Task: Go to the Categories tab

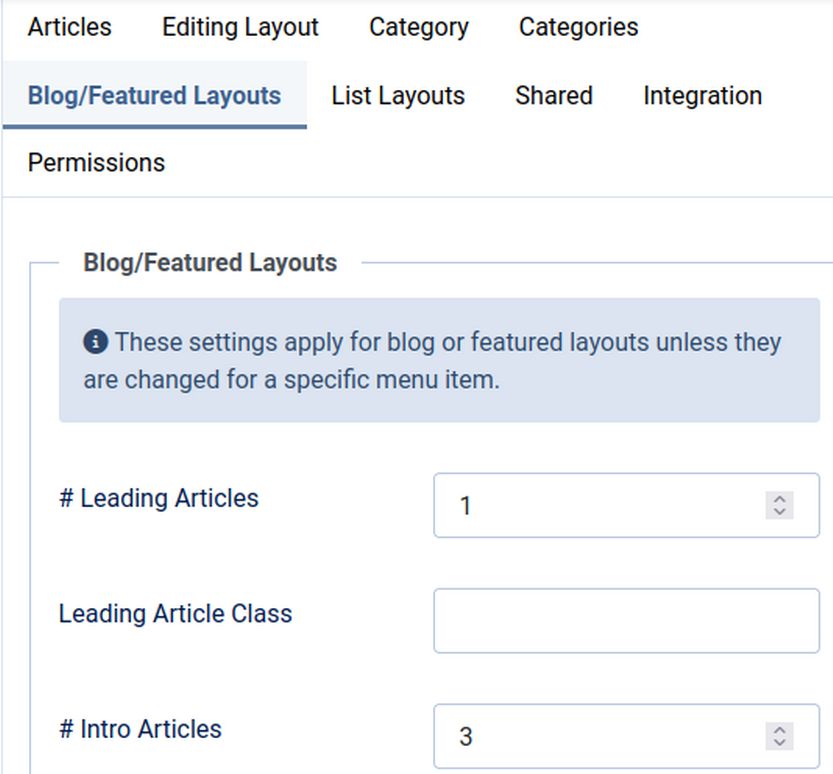Action: [578, 27]
